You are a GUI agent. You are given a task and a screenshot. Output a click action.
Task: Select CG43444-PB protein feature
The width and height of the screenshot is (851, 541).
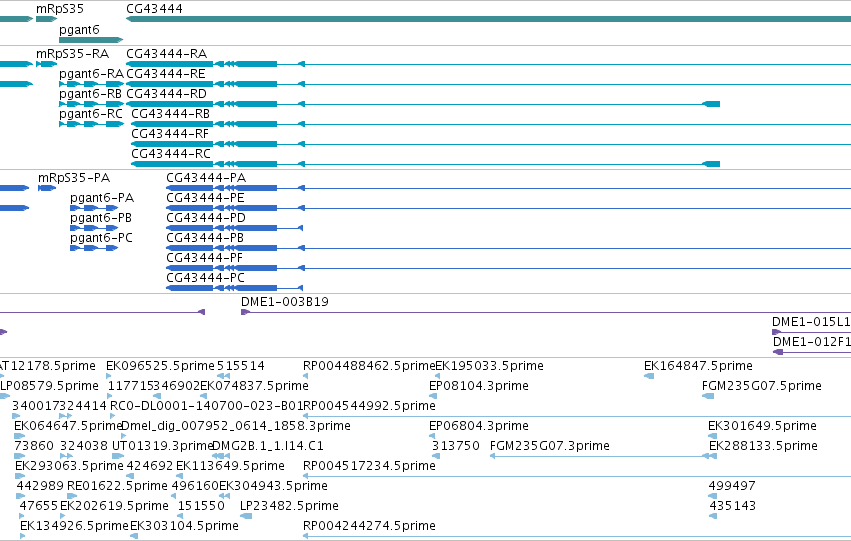[509, 249]
